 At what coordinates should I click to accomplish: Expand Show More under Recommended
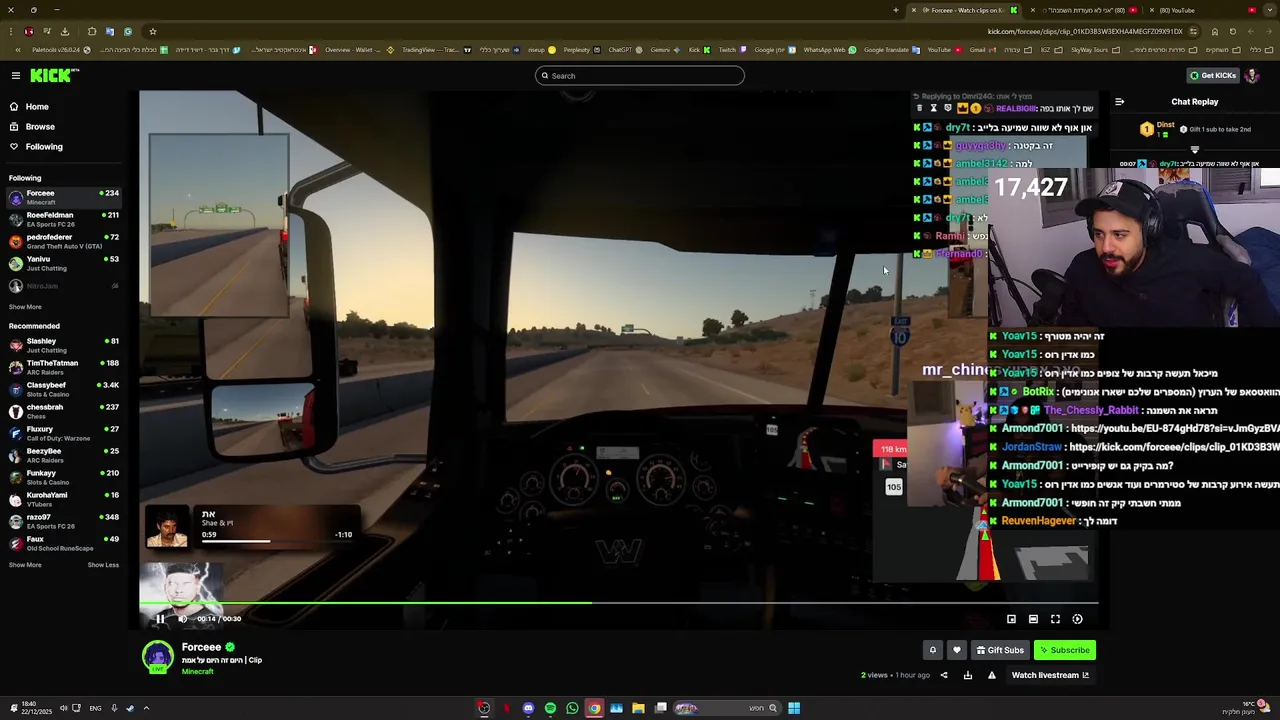coord(25,565)
